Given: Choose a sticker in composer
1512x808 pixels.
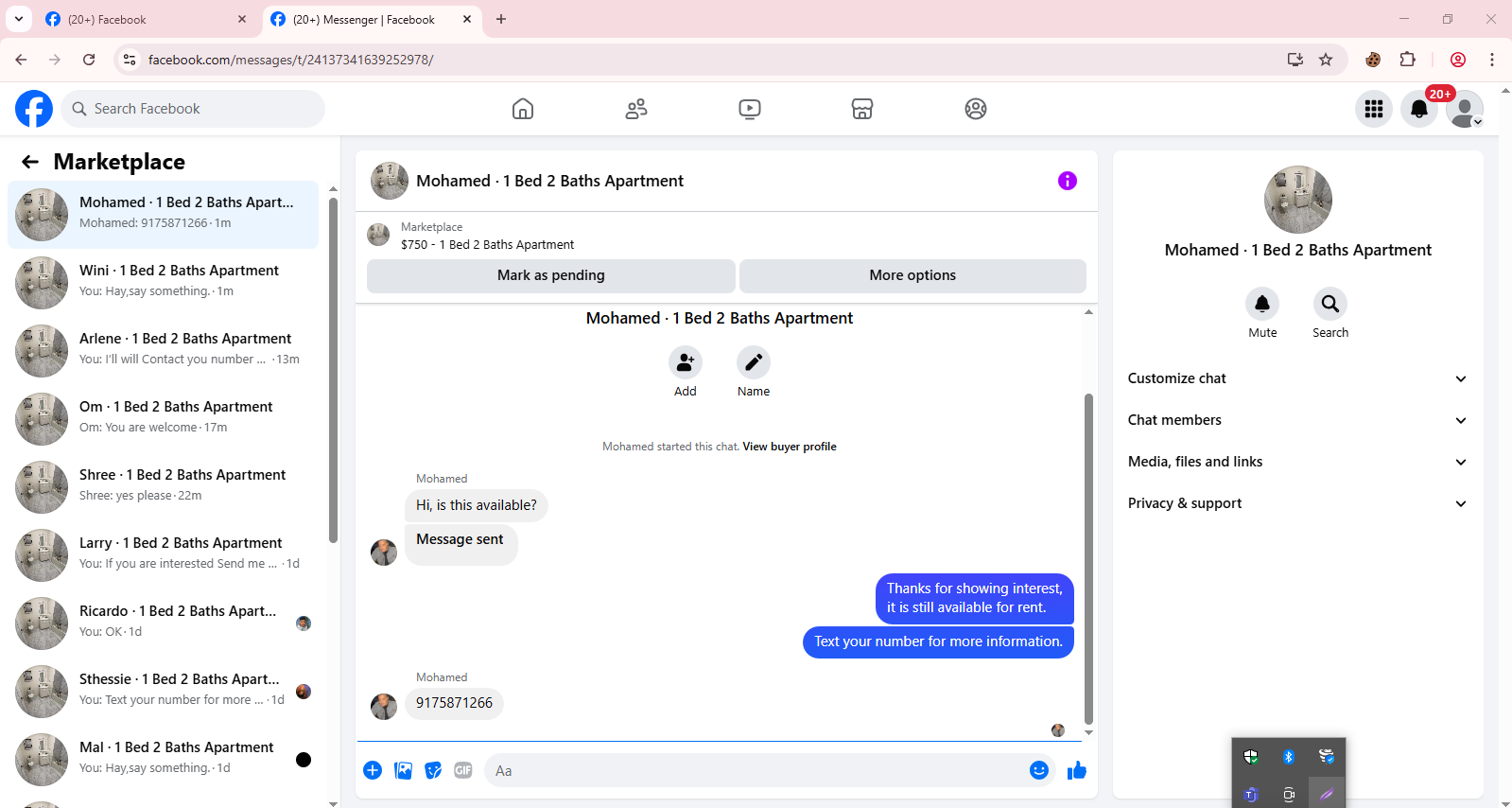Looking at the screenshot, I should tap(433, 770).
